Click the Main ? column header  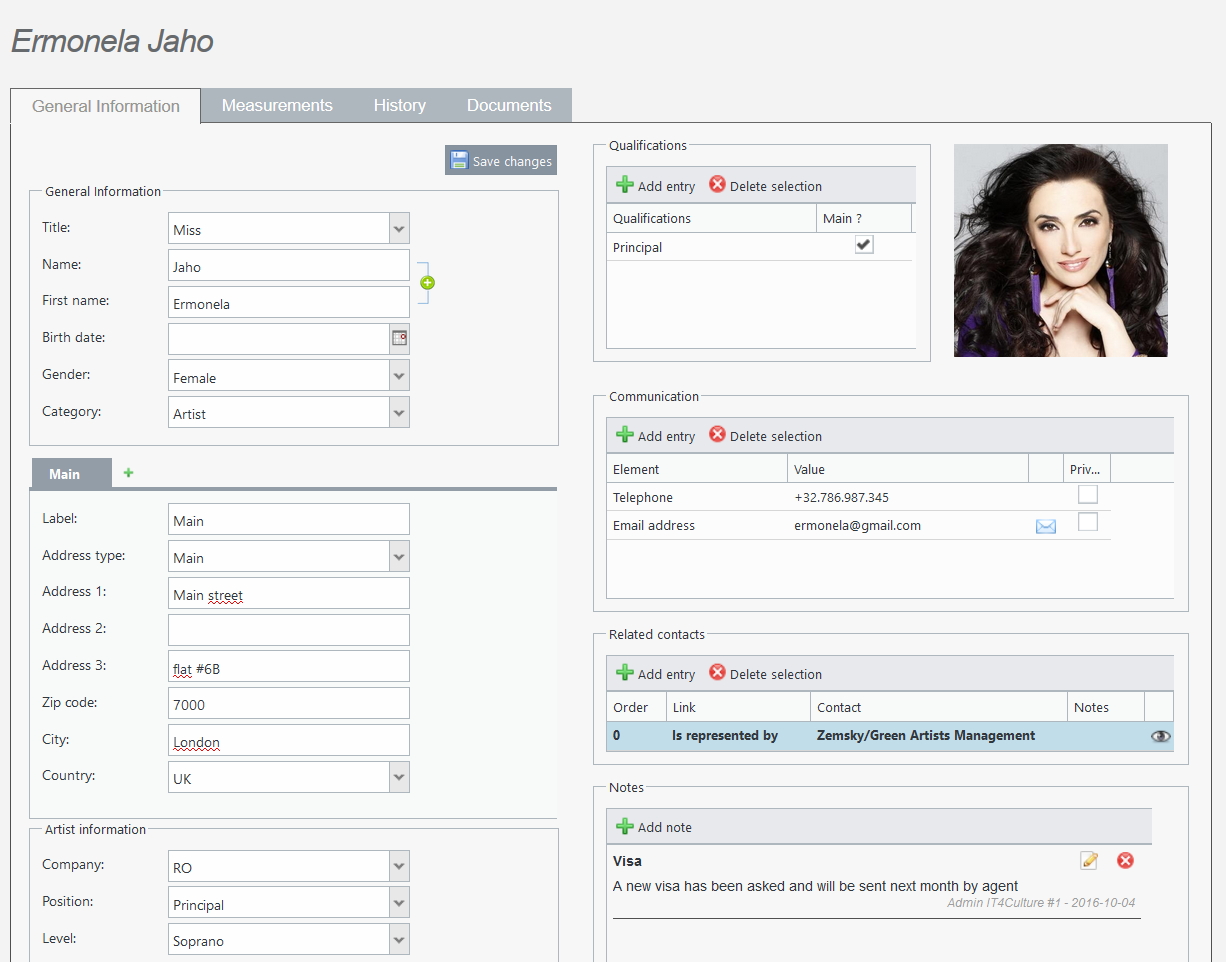click(864, 218)
